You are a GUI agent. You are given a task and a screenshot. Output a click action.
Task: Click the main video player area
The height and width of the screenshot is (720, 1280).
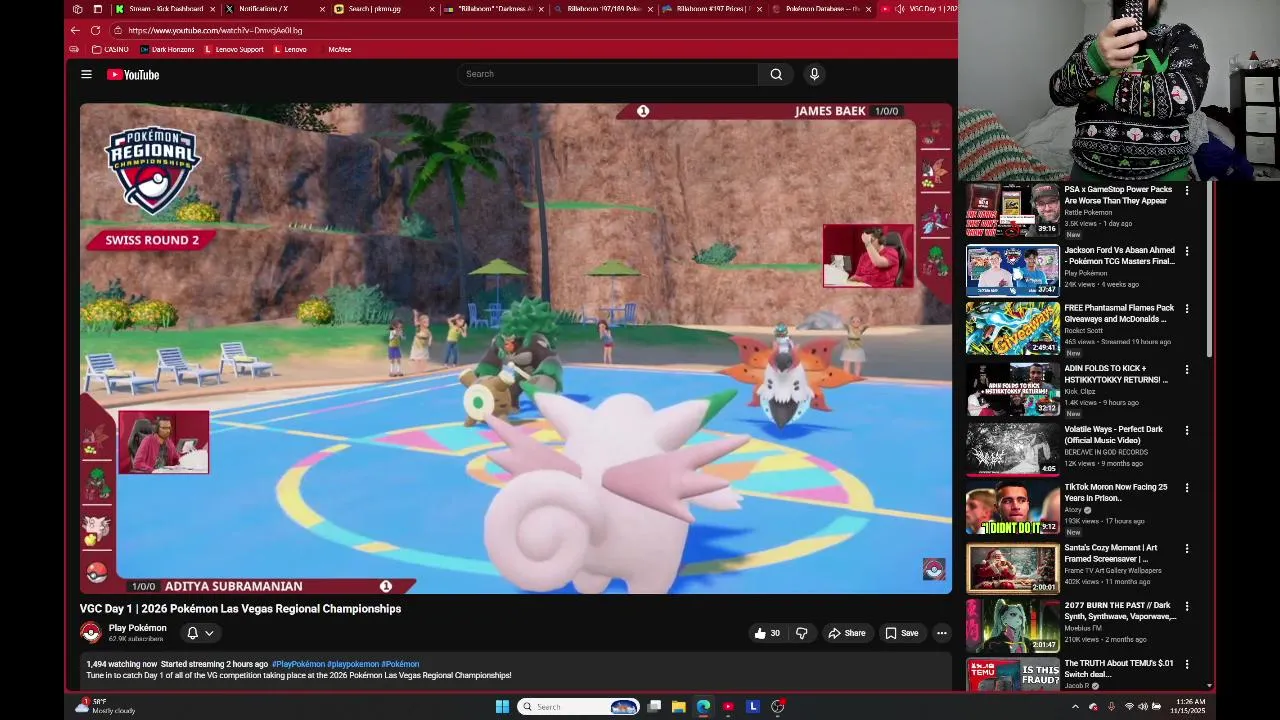click(x=516, y=348)
